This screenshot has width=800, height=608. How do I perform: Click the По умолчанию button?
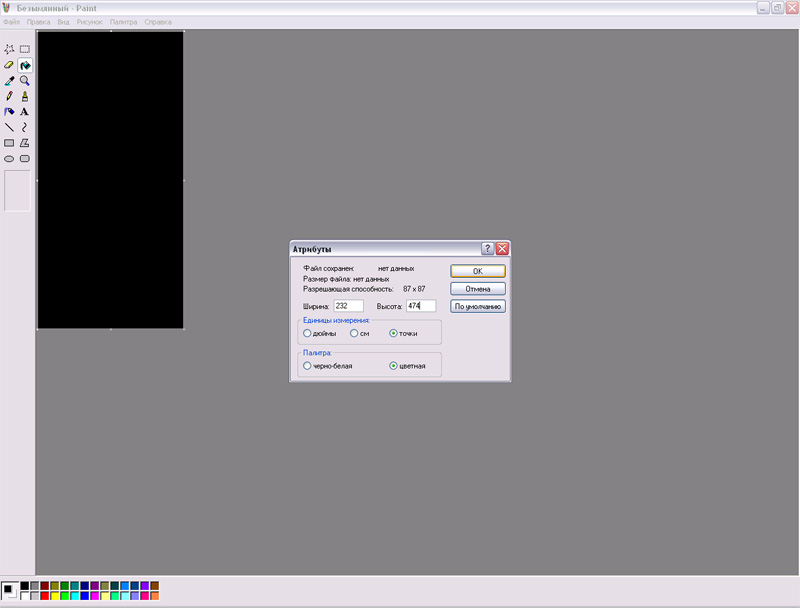(478, 307)
